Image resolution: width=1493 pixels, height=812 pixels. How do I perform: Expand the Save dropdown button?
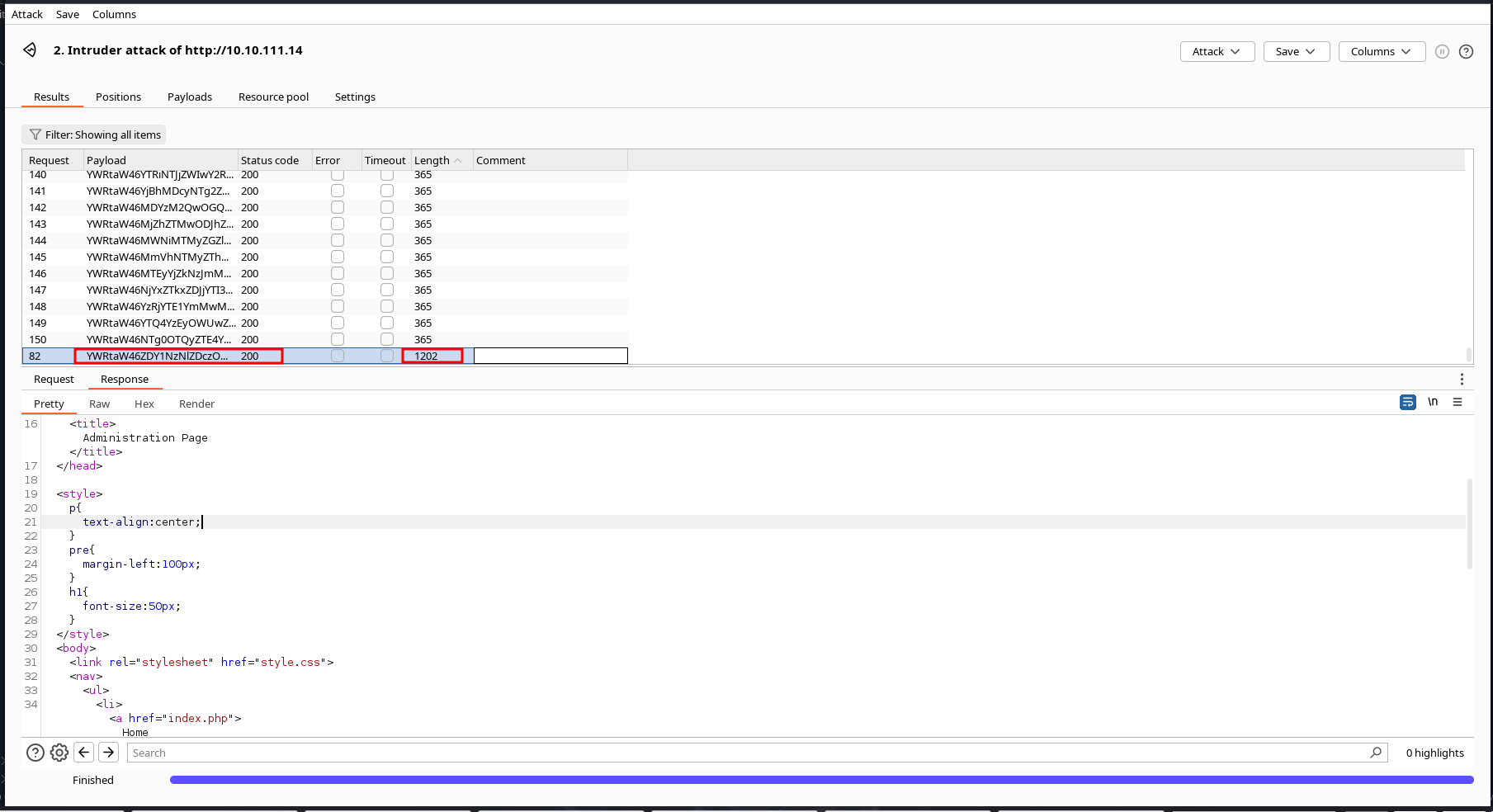(x=1296, y=51)
